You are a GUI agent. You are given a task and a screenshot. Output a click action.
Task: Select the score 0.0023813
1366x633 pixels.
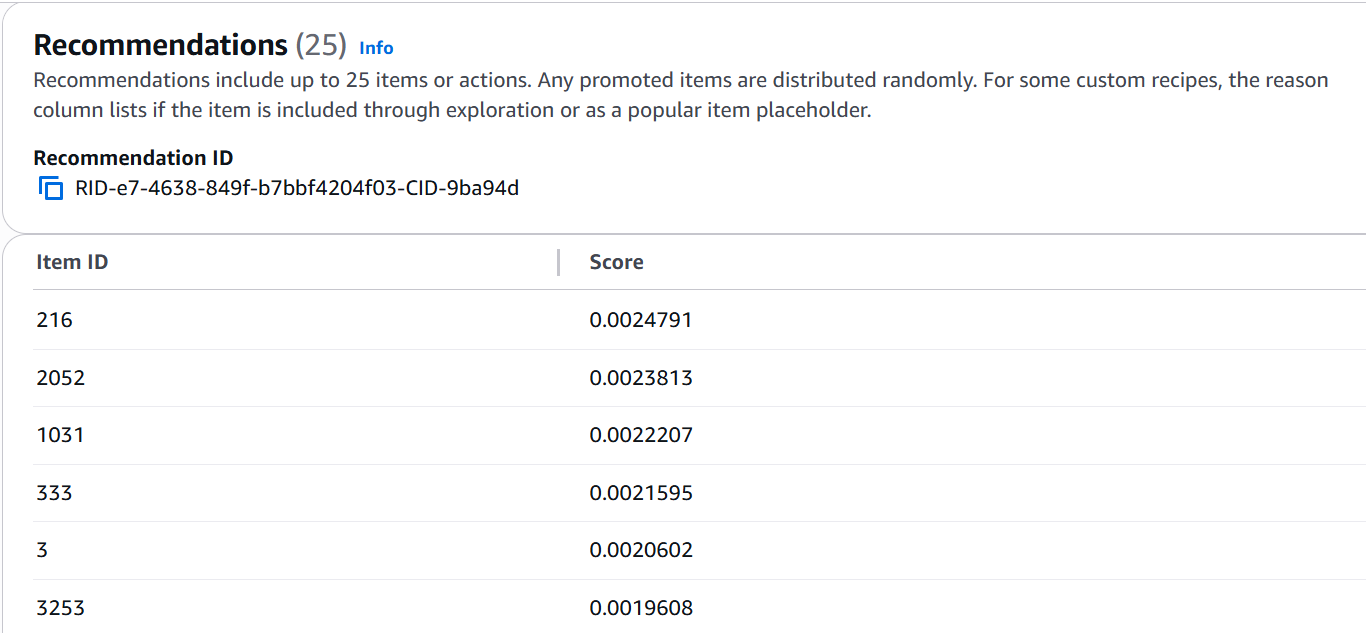click(x=640, y=378)
